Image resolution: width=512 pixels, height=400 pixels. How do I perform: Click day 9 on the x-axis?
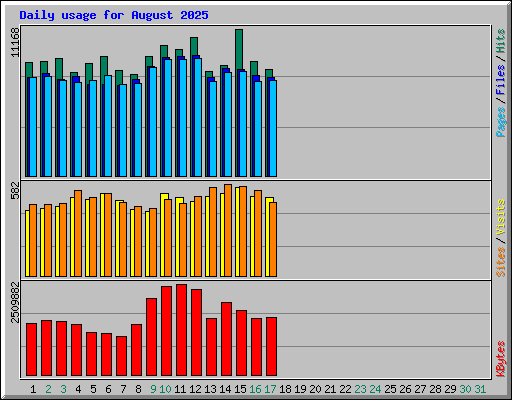pos(153,389)
